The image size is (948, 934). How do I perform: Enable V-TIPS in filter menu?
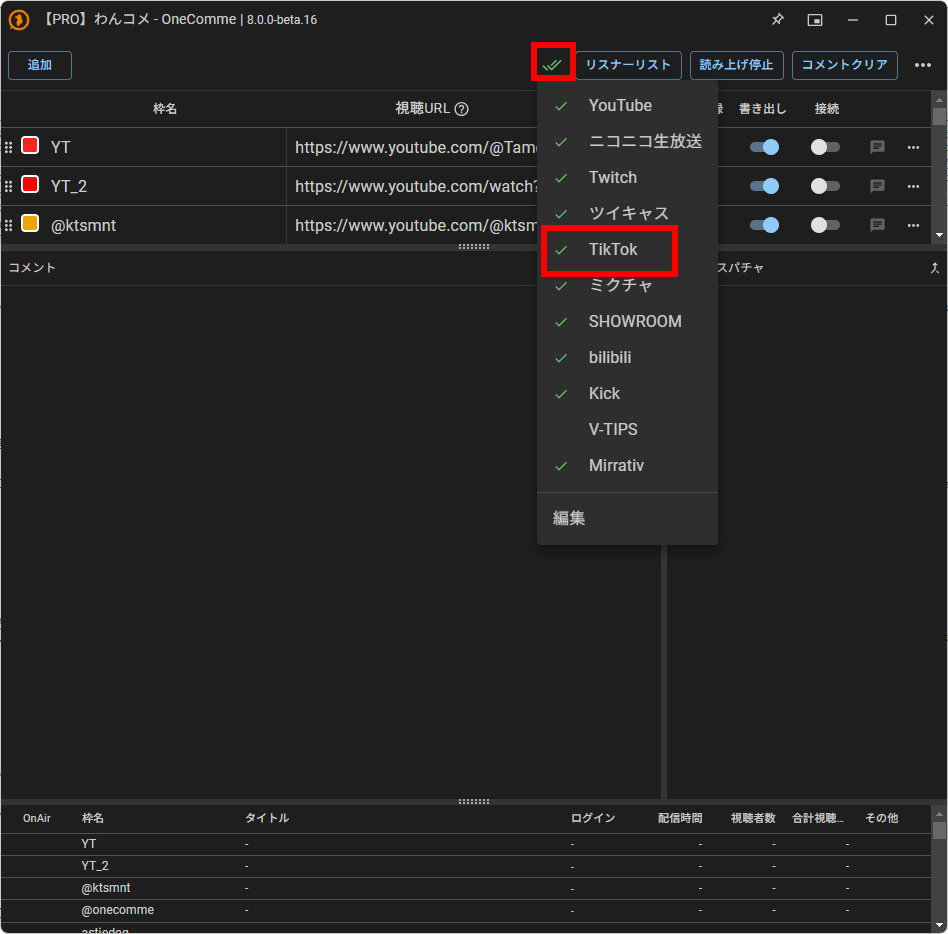click(628, 429)
